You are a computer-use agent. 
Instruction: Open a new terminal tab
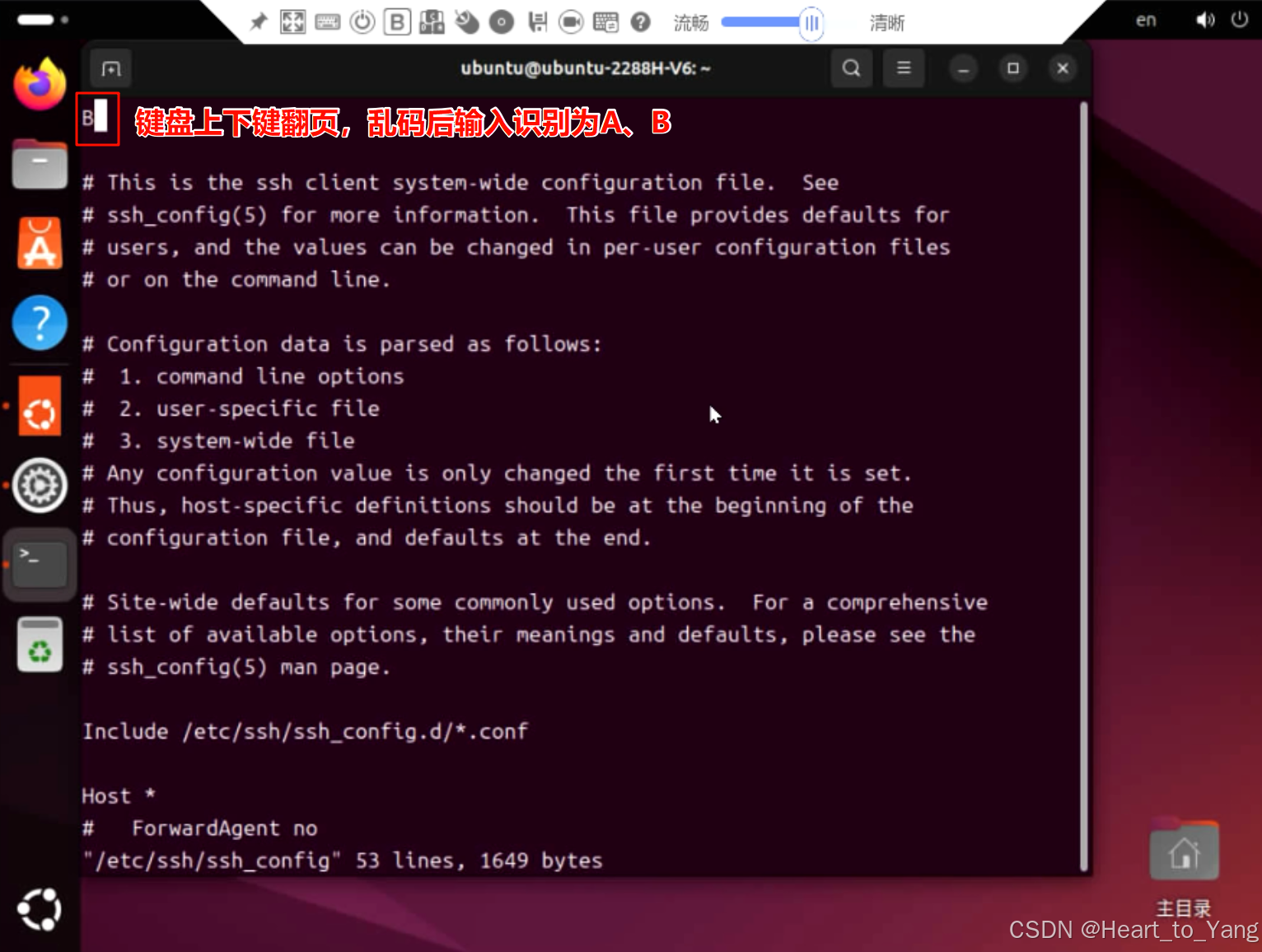pos(111,69)
